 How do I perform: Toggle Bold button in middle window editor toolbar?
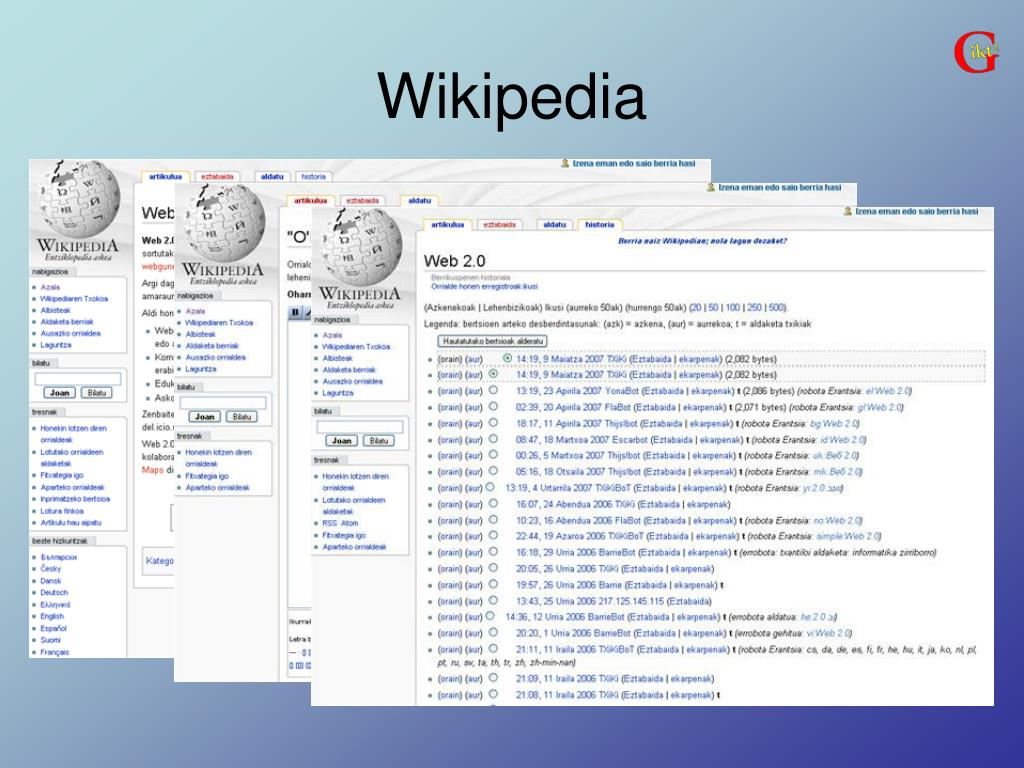point(295,313)
